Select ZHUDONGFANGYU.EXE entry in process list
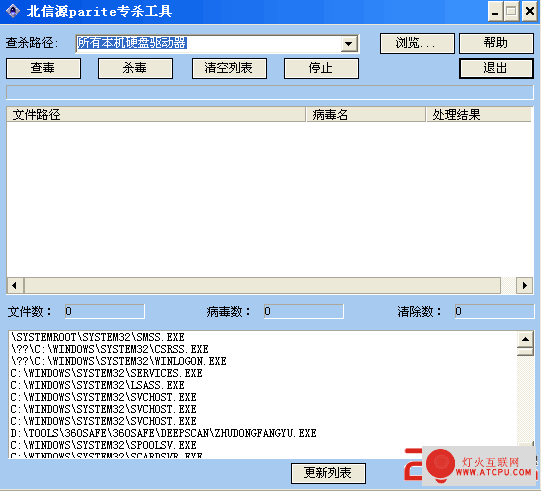 coord(164,433)
